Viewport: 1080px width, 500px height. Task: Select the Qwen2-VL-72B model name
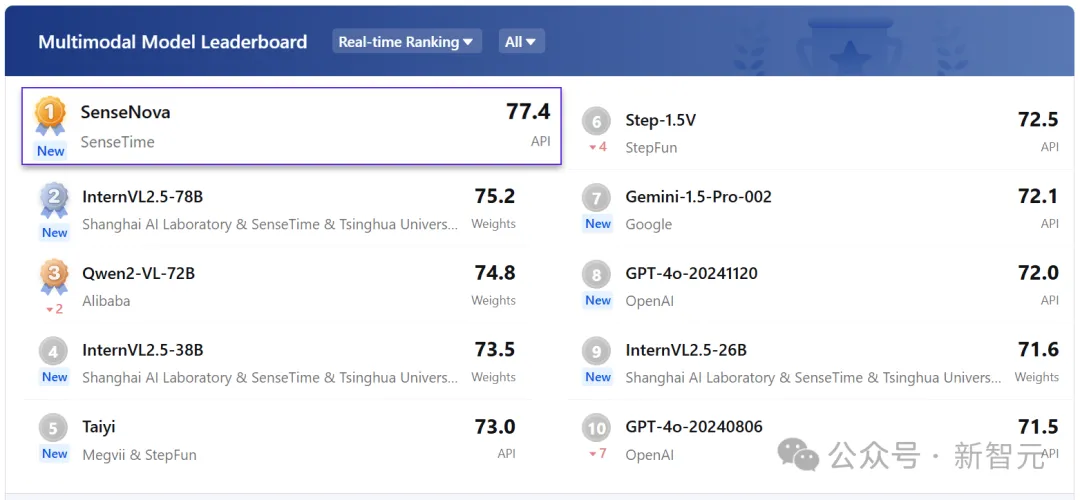tap(138, 273)
